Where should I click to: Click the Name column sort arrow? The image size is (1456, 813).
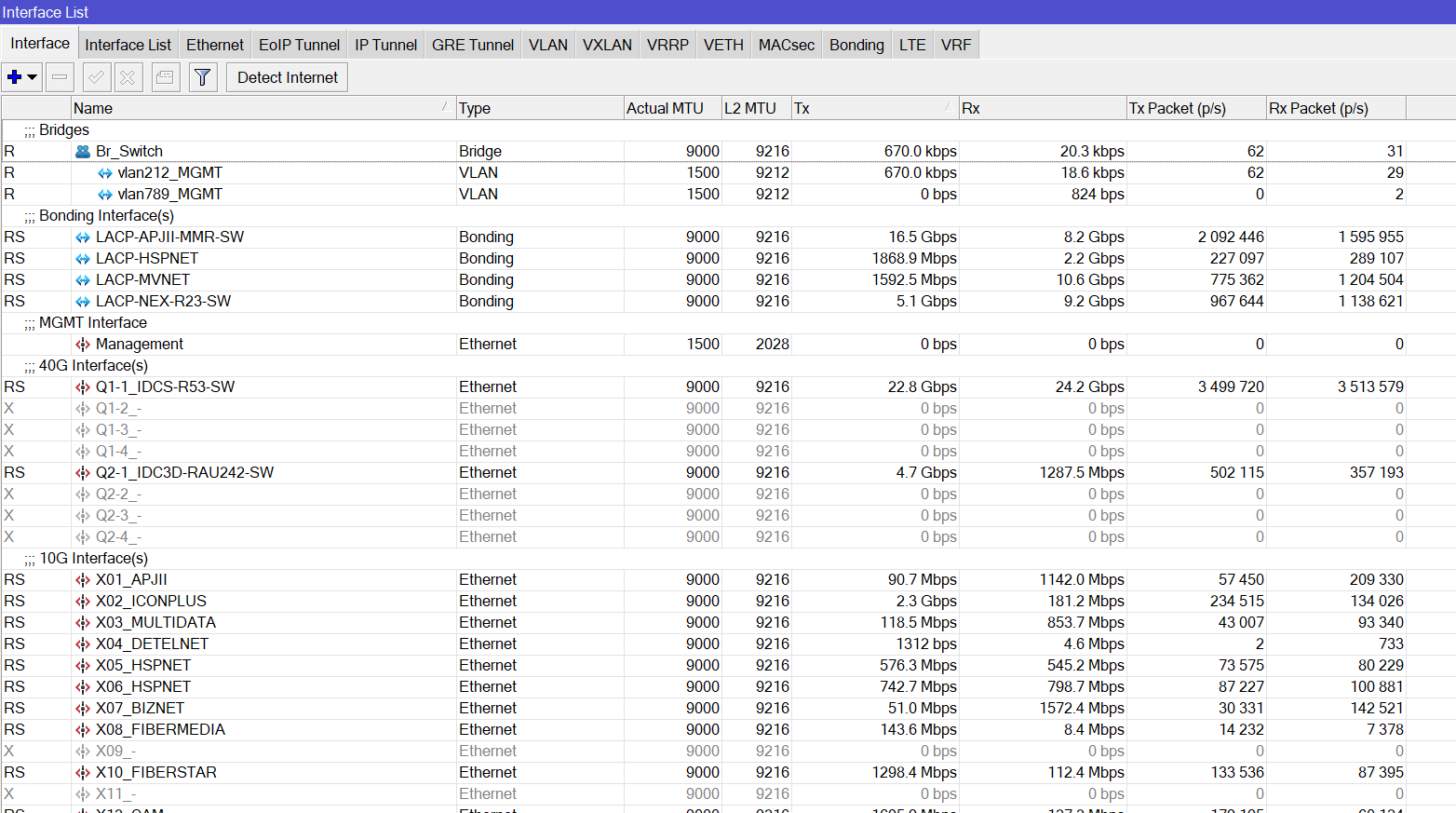(x=445, y=107)
